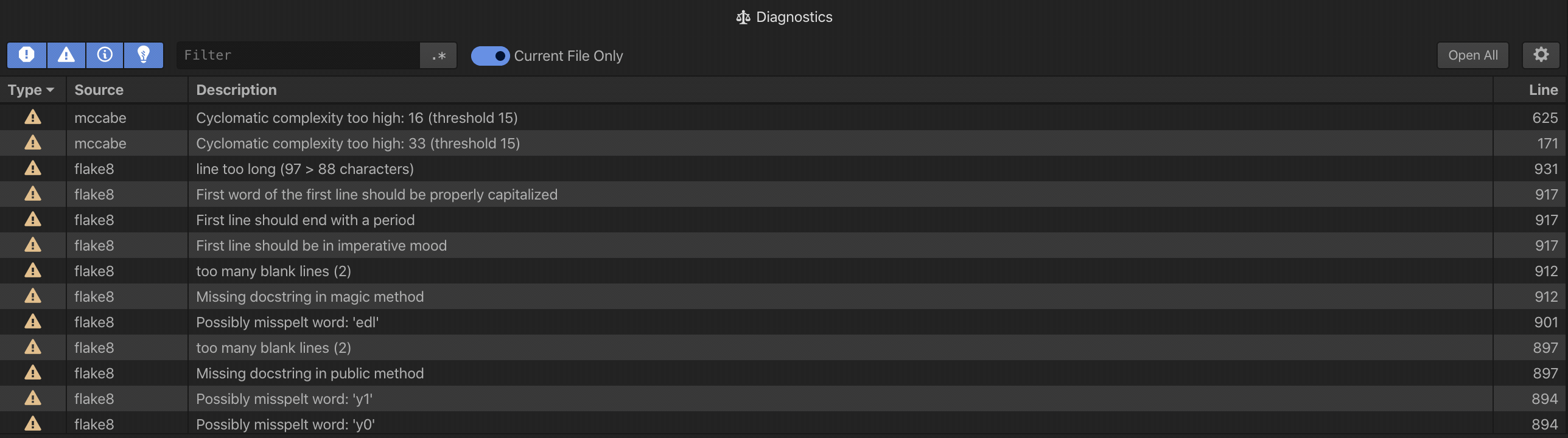Sort by Line column header
1568x438 pixels.
click(1542, 90)
